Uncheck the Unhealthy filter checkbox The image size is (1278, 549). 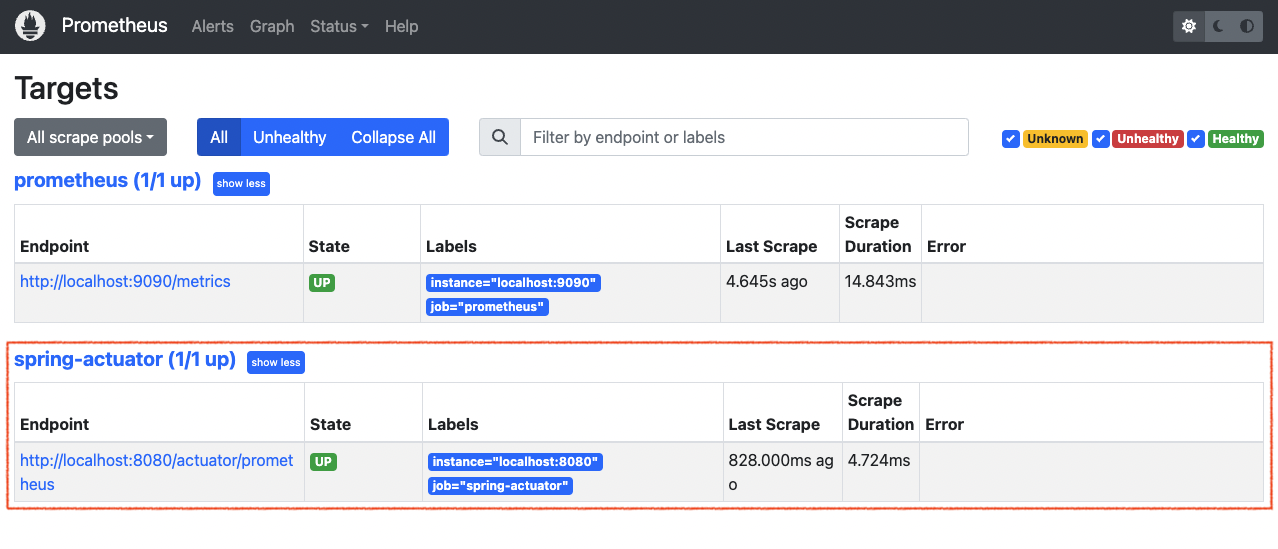click(x=1101, y=139)
